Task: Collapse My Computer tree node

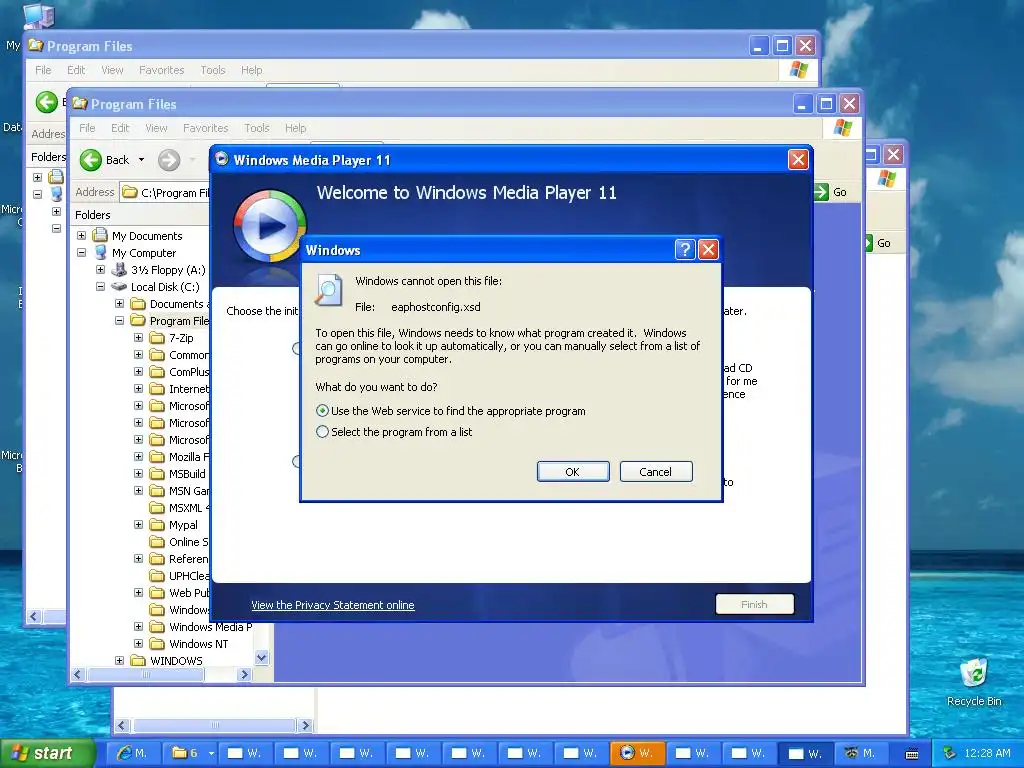Action: (x=82, y=252)
